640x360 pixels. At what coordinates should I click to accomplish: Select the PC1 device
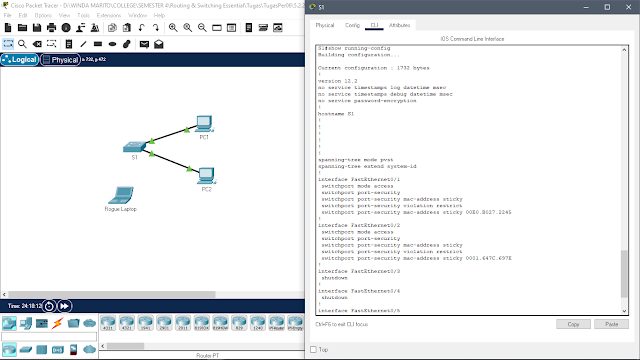click(x=204, y=124)
